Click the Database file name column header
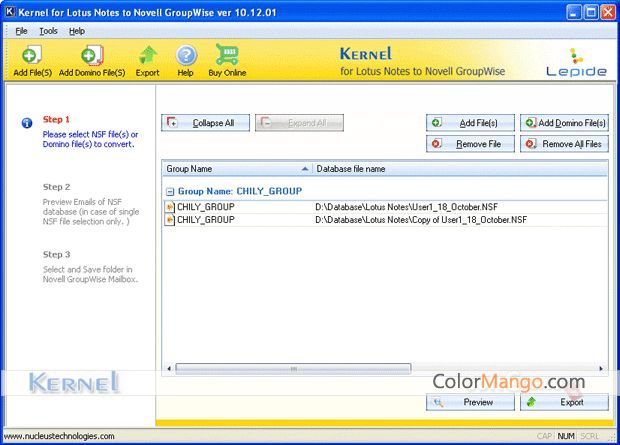The width and height of the screenshot is (620, 445). (460, 169)
